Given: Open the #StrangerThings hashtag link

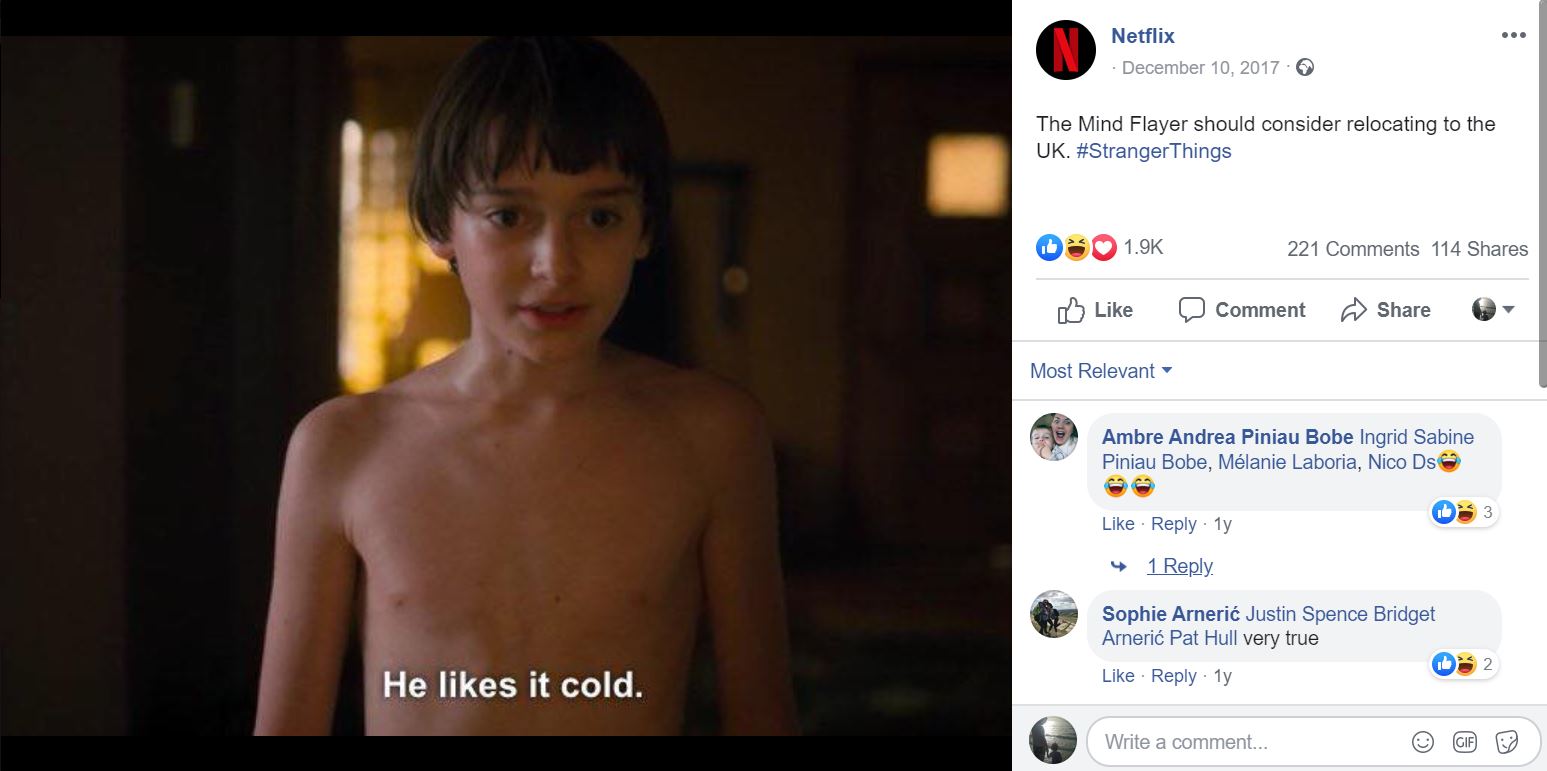Looking at the screenshot, I should (x=1154, y=151).
